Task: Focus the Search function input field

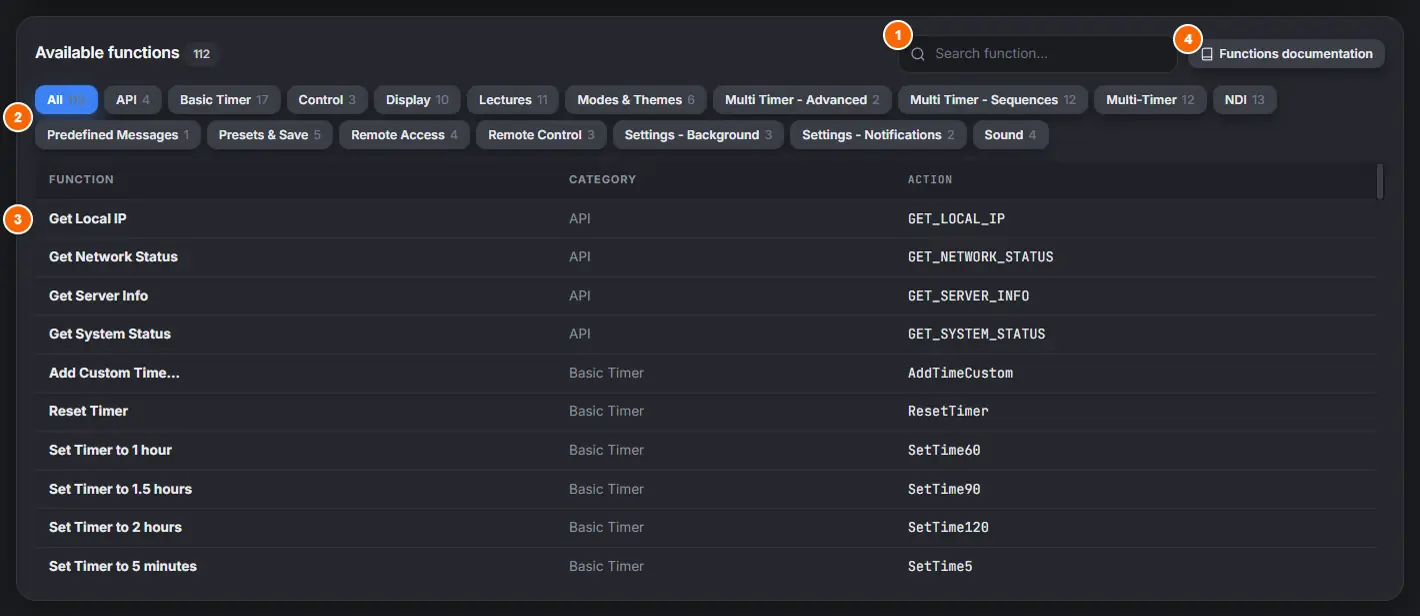Action: click(x=1037, y=54)
